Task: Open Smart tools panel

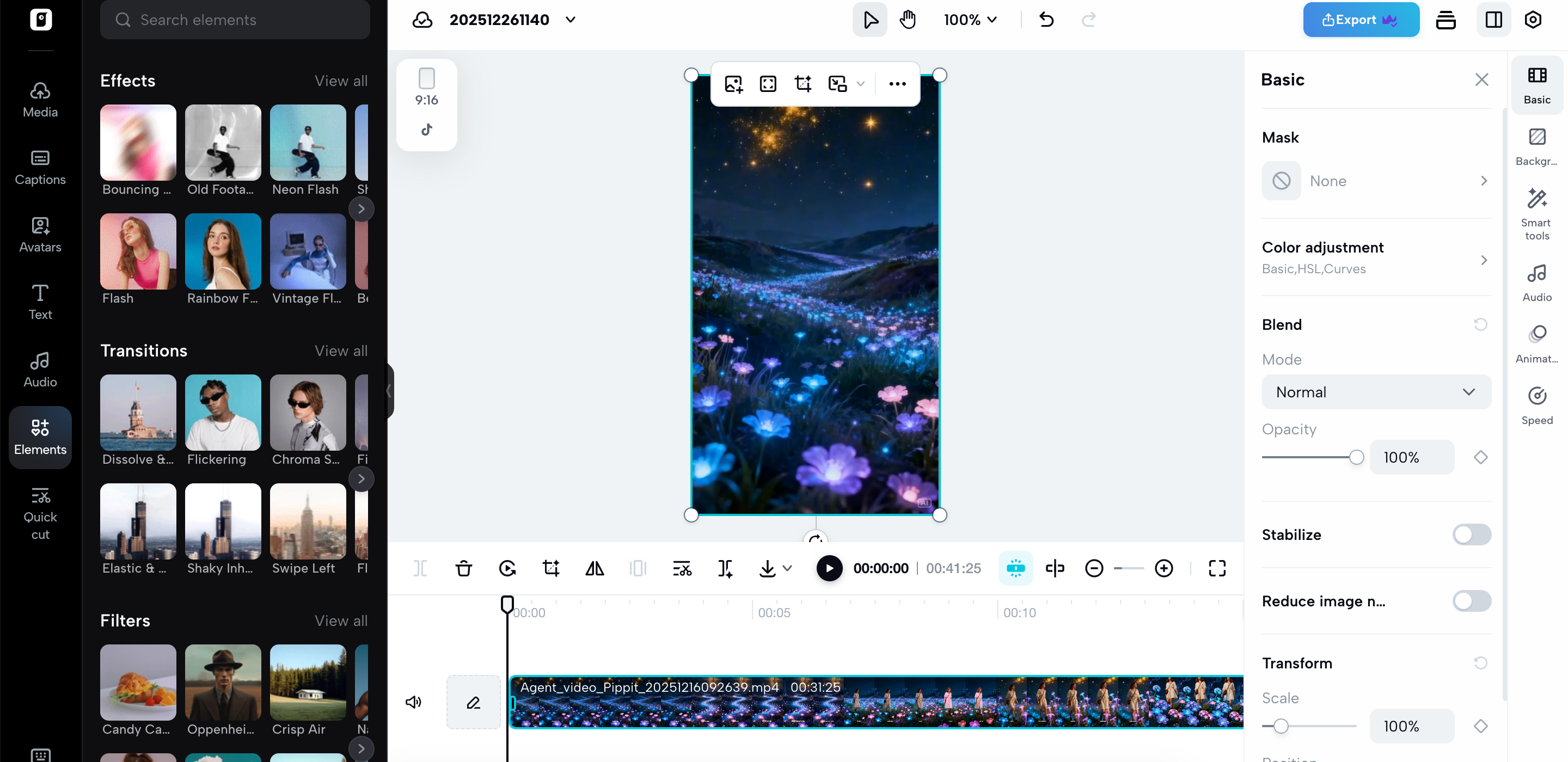Action: click(1536, 213)
